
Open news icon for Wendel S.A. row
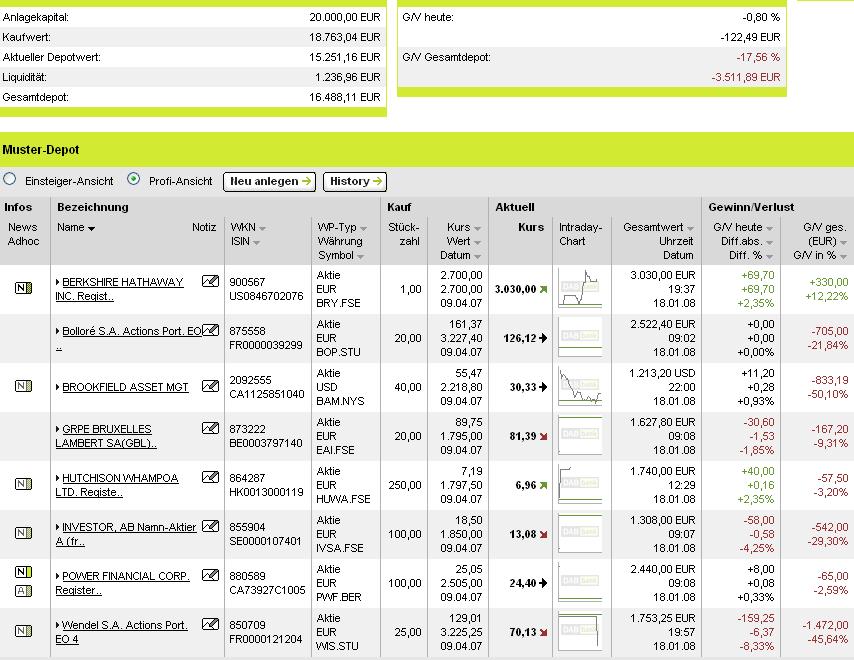point(23,631)
